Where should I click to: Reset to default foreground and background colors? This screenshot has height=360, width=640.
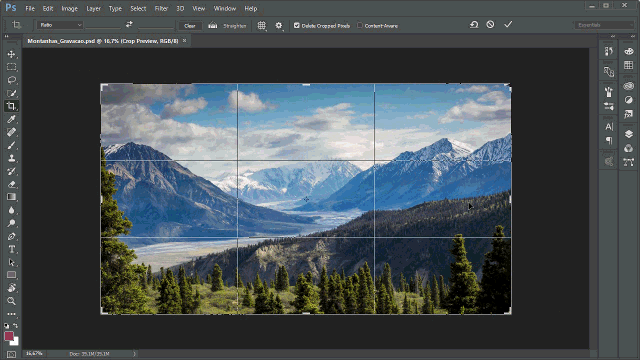(x=6, y=326)
